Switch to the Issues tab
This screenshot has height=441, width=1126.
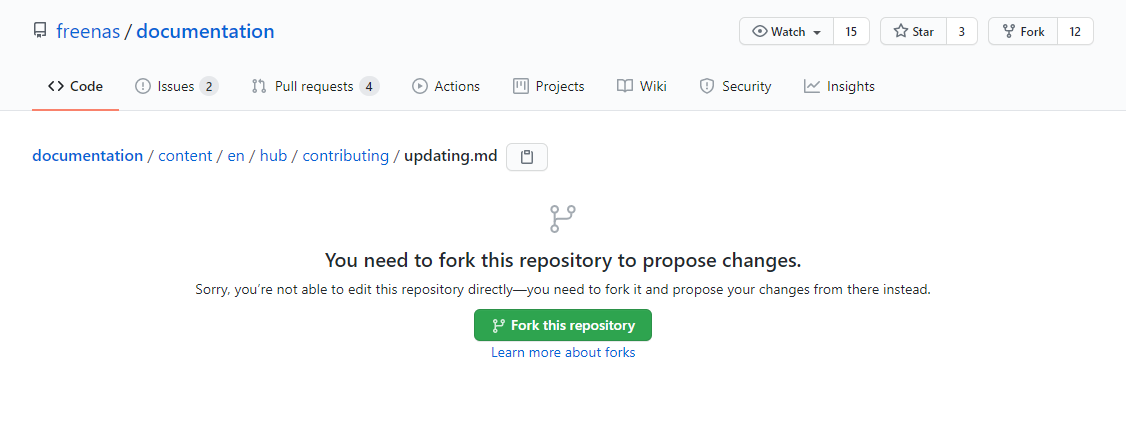click(x=176, y=86)
